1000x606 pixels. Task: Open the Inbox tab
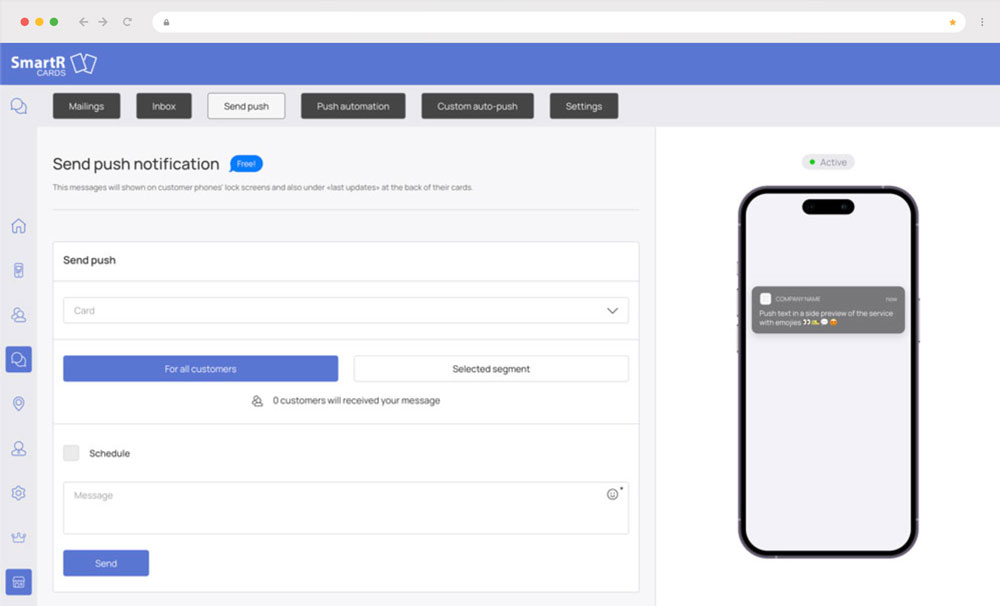point(164,106)
